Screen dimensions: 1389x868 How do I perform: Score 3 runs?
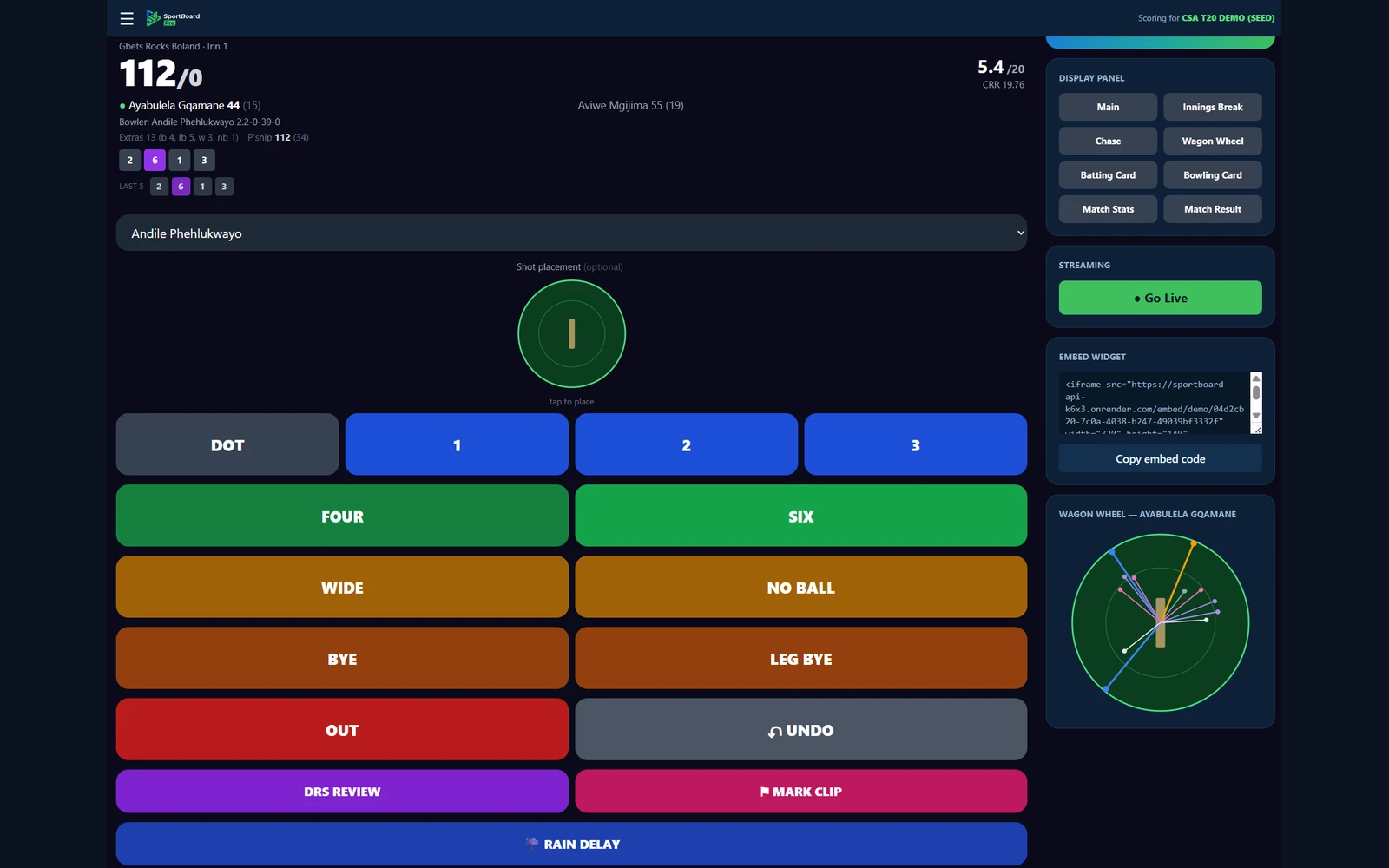coord(915,444)
